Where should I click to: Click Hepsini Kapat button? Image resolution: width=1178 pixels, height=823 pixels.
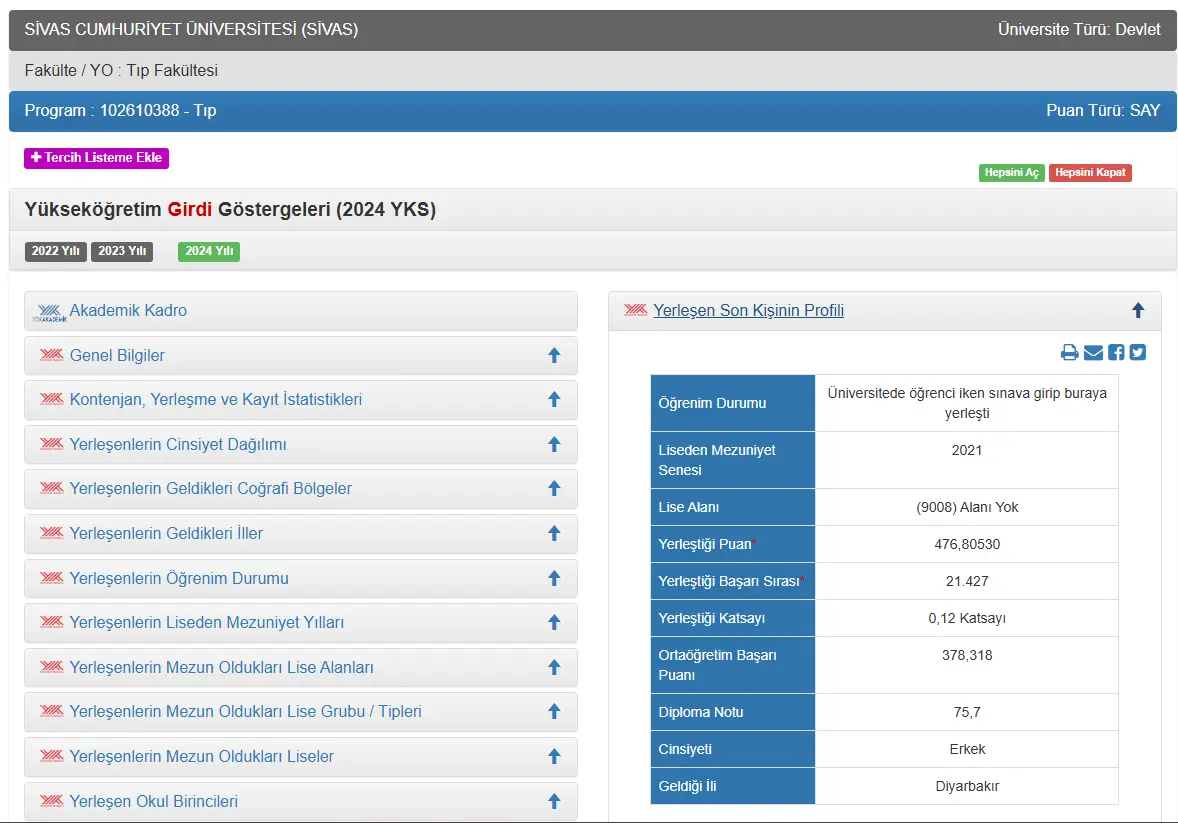click(1090, 172)
